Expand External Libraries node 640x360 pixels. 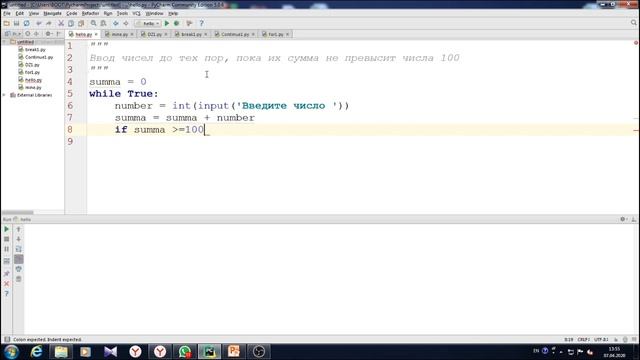click(x=4, y=95)
